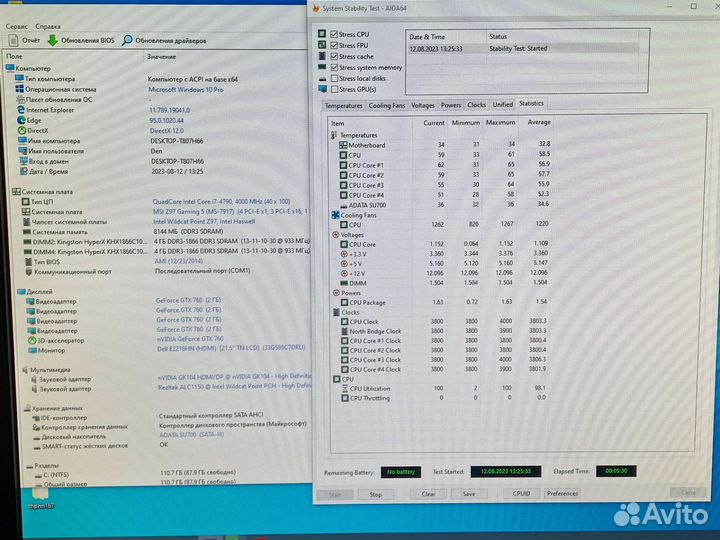Enable the Stress CPU checkbox
This screenshot has height=540, width=720.
pos(334,34)
